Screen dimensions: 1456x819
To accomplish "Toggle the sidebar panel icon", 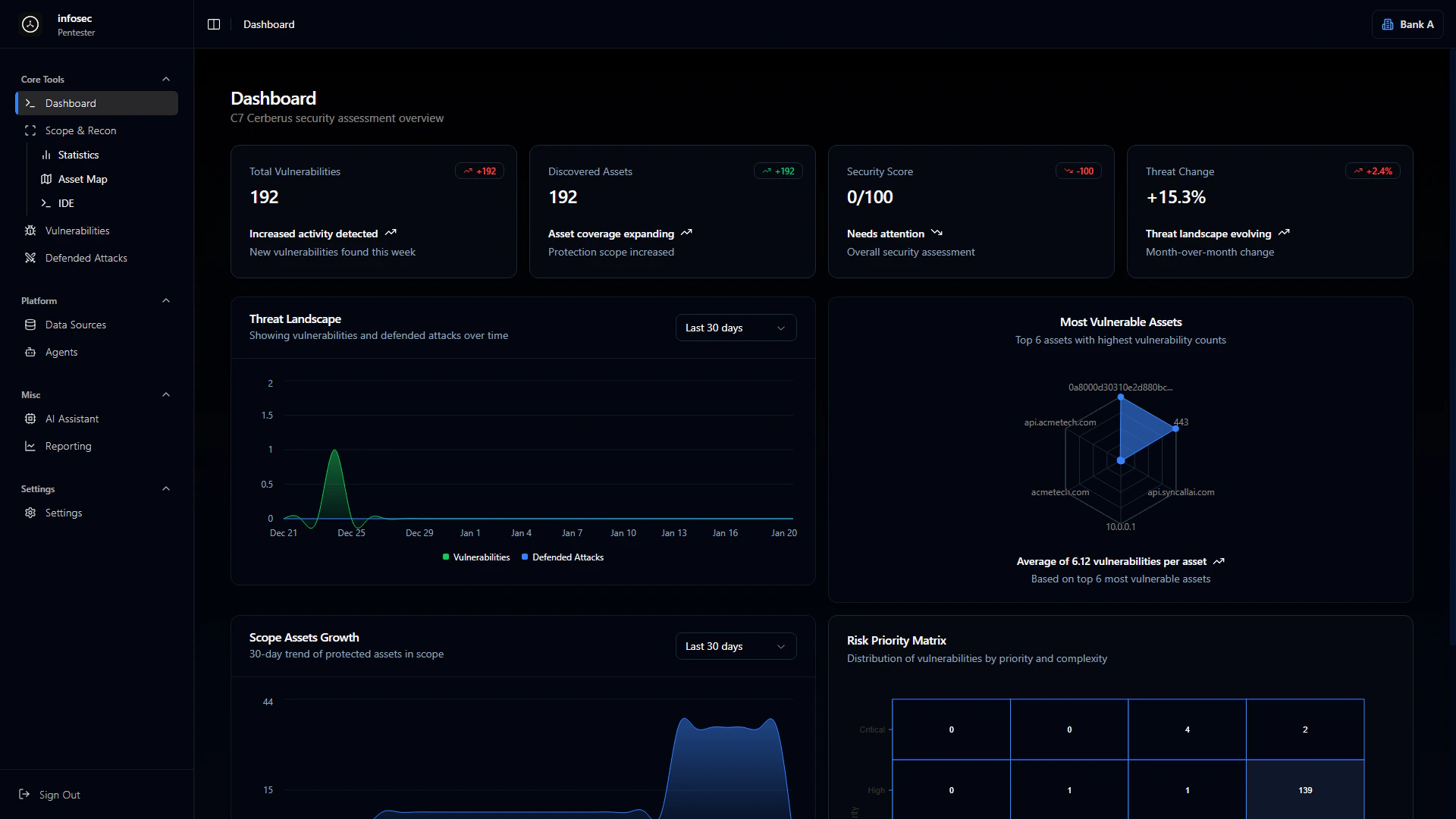I will (x=214, y=24).
